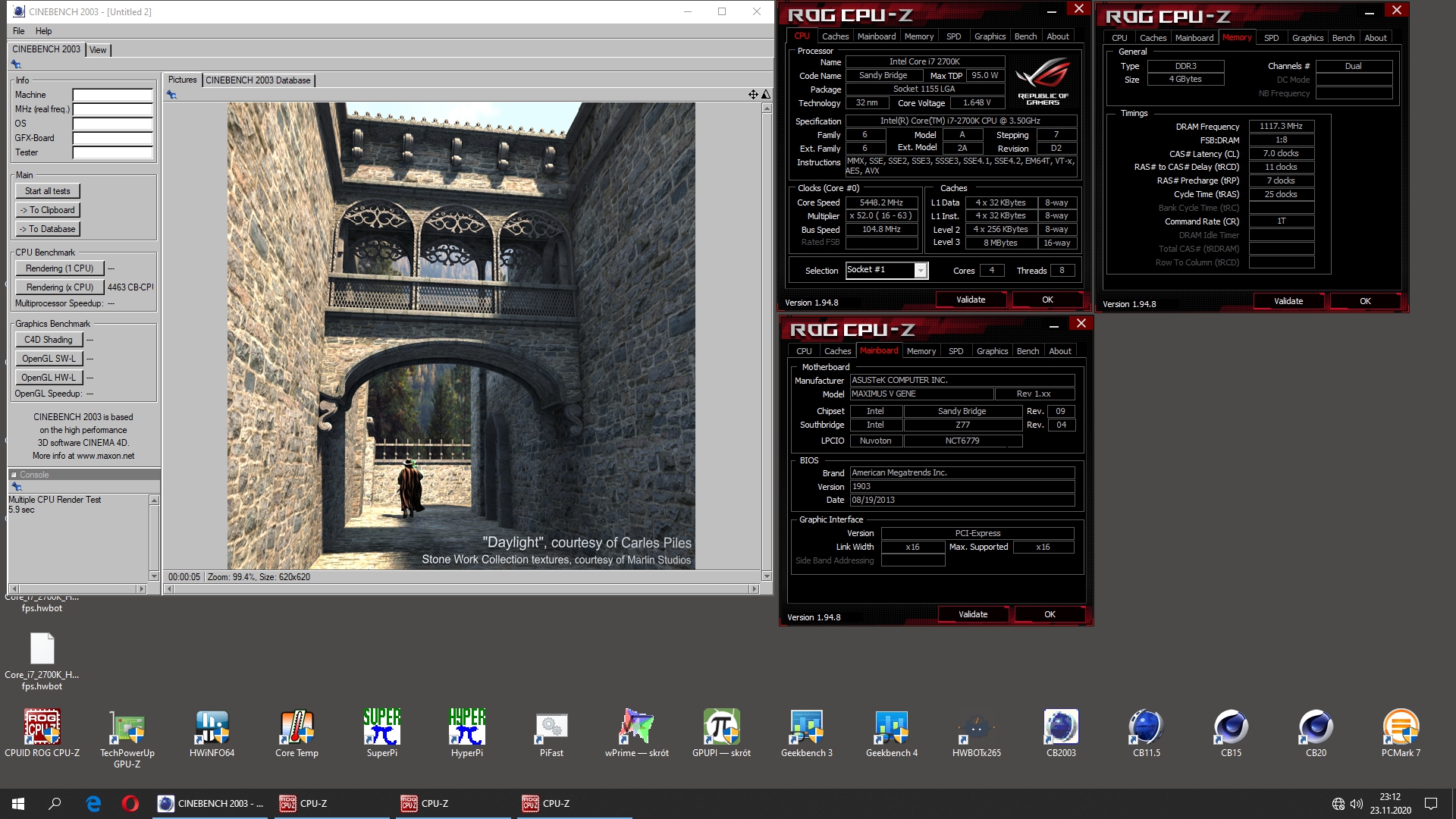Launch Microsoft Edge from taskbar
Image resolution: width=1456 pixels, height=819 pixels.
[x=93, y=804]
